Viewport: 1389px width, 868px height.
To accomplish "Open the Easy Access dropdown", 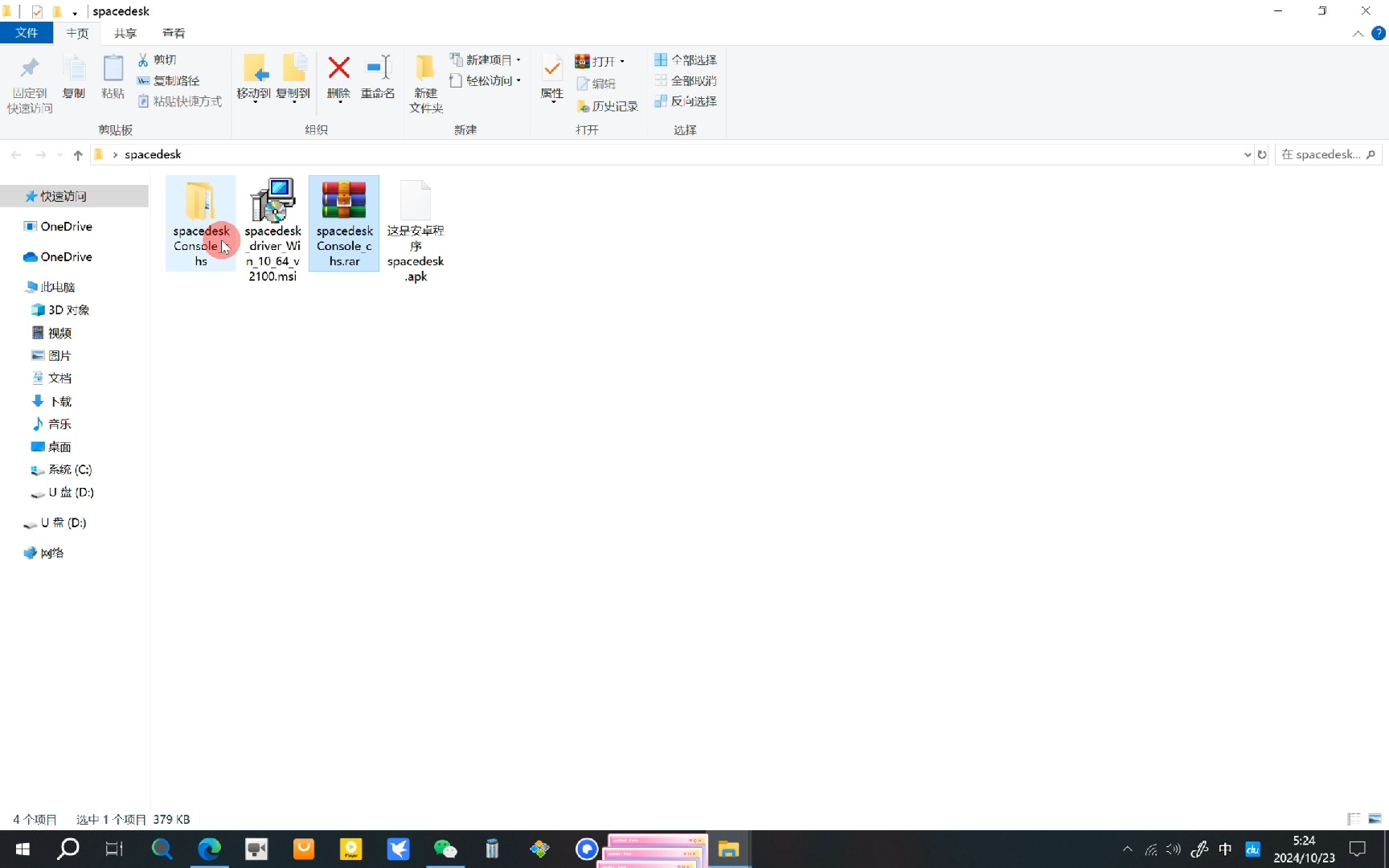I will pyautogui.click(x=486, y=80).
